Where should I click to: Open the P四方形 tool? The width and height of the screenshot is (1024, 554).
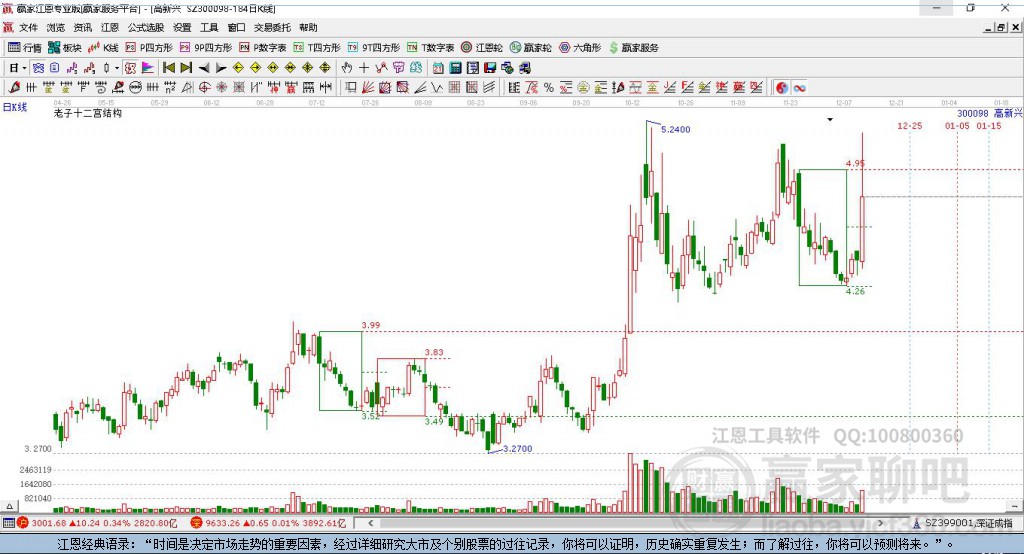[149, 48]
